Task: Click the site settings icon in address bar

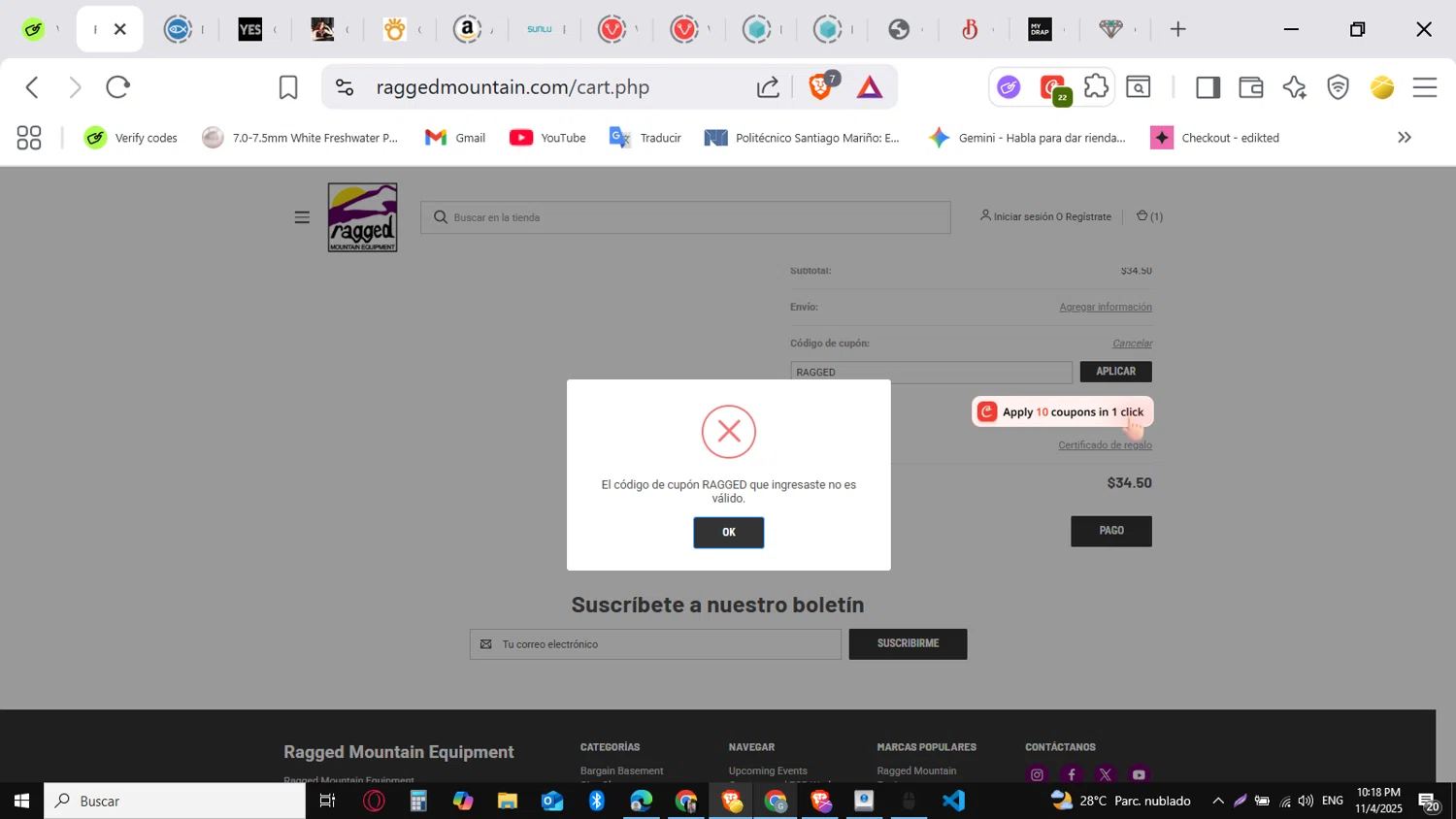Action: click(x=345, y=87)
